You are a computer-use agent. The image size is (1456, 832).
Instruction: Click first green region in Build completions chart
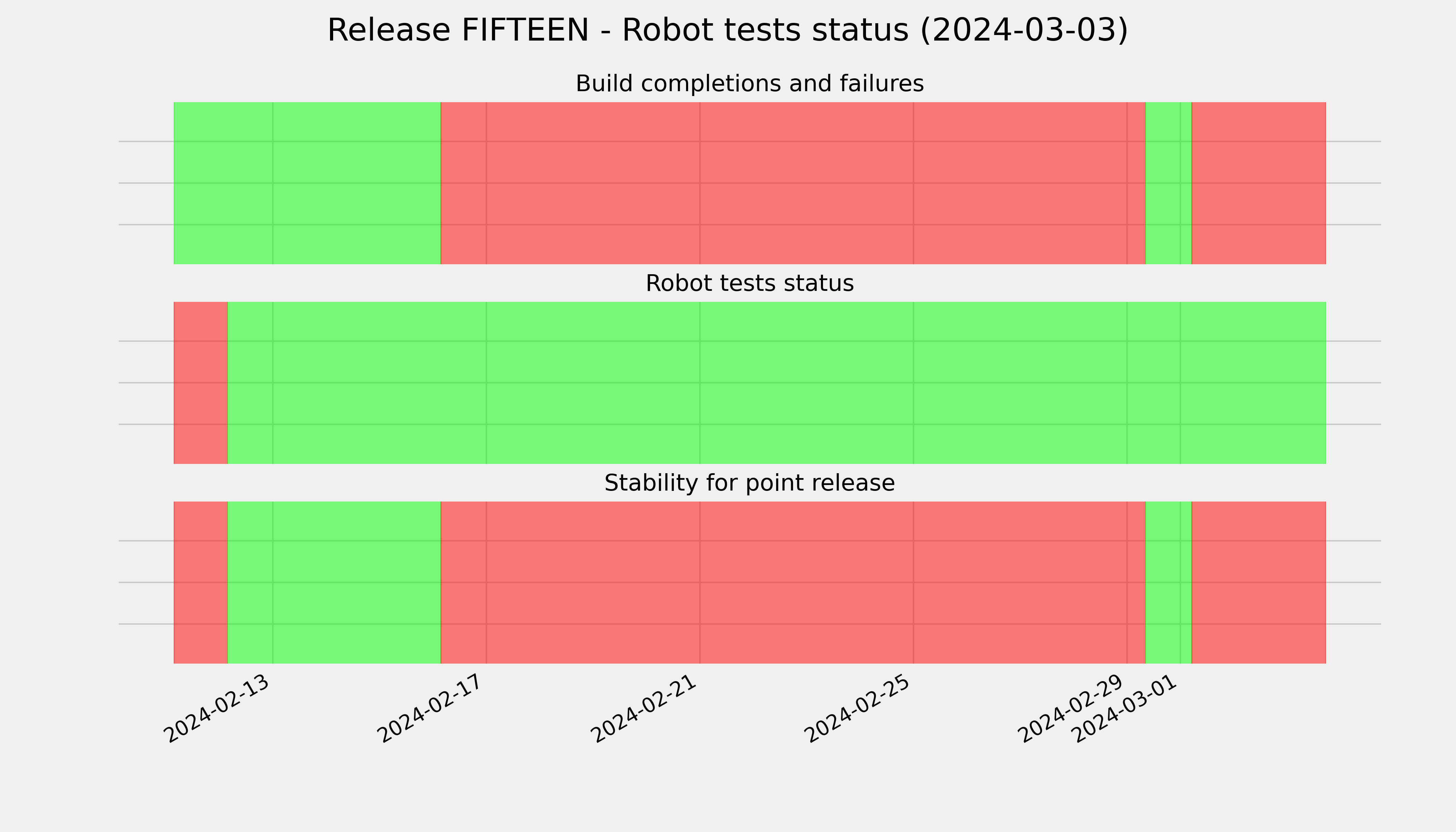tap(307, 183)
